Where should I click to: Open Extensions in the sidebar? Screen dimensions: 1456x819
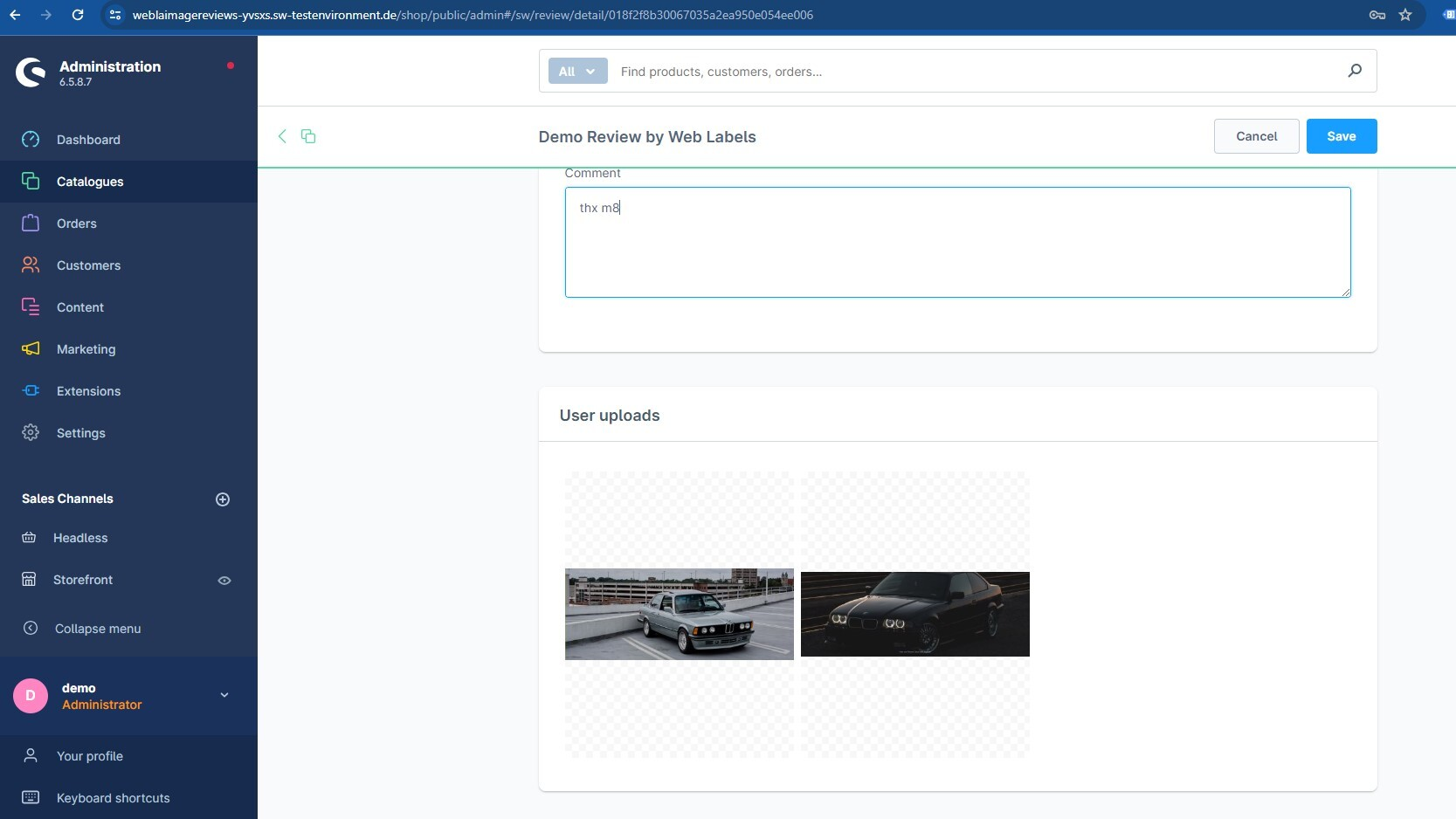[88, 391]
